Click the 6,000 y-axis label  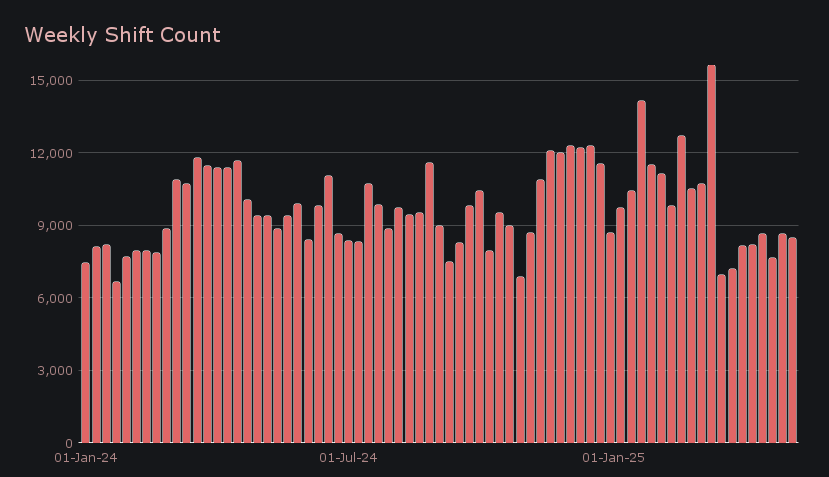(x=55, y=298)
